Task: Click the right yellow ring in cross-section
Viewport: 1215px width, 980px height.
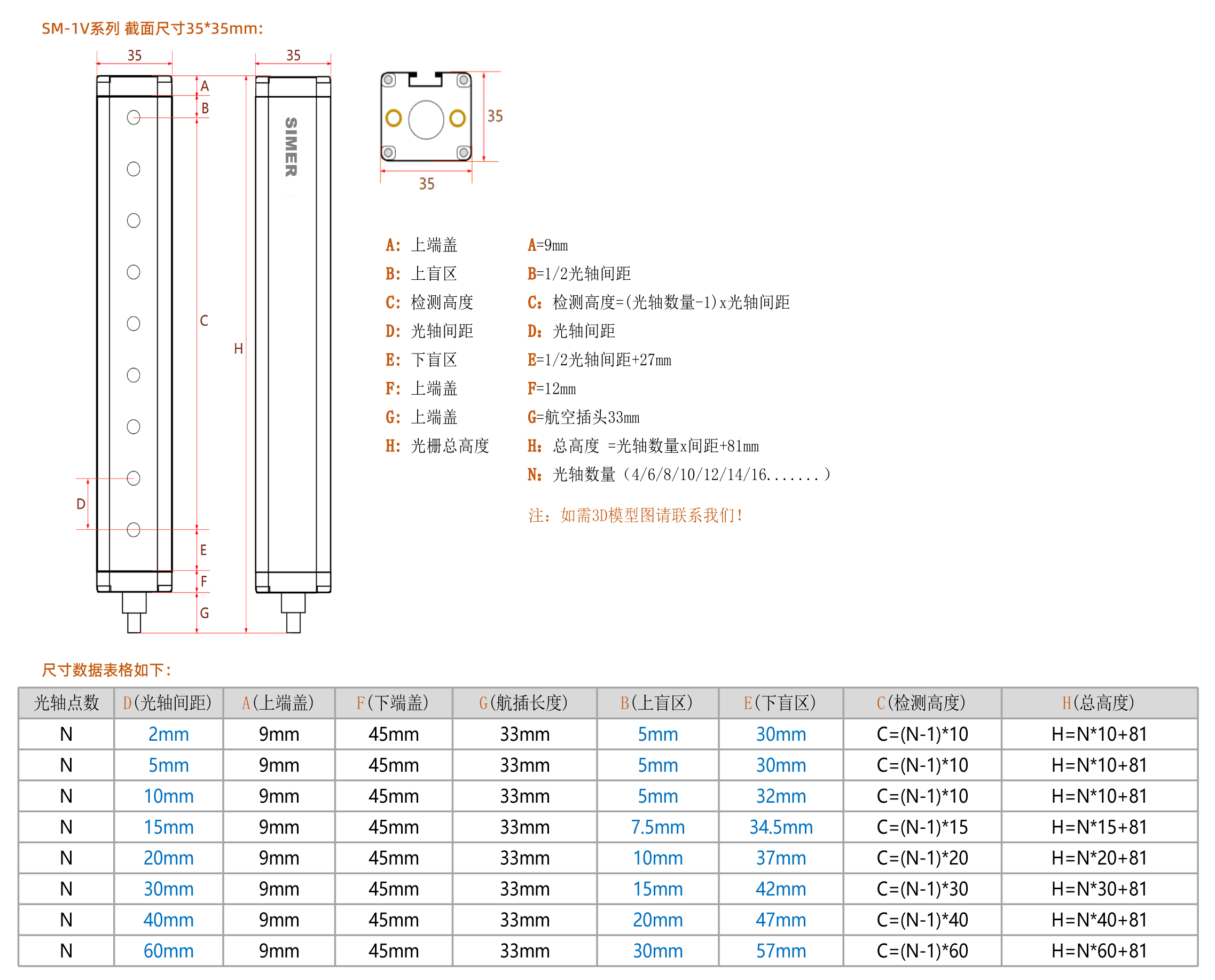Action: click(458, 119)
